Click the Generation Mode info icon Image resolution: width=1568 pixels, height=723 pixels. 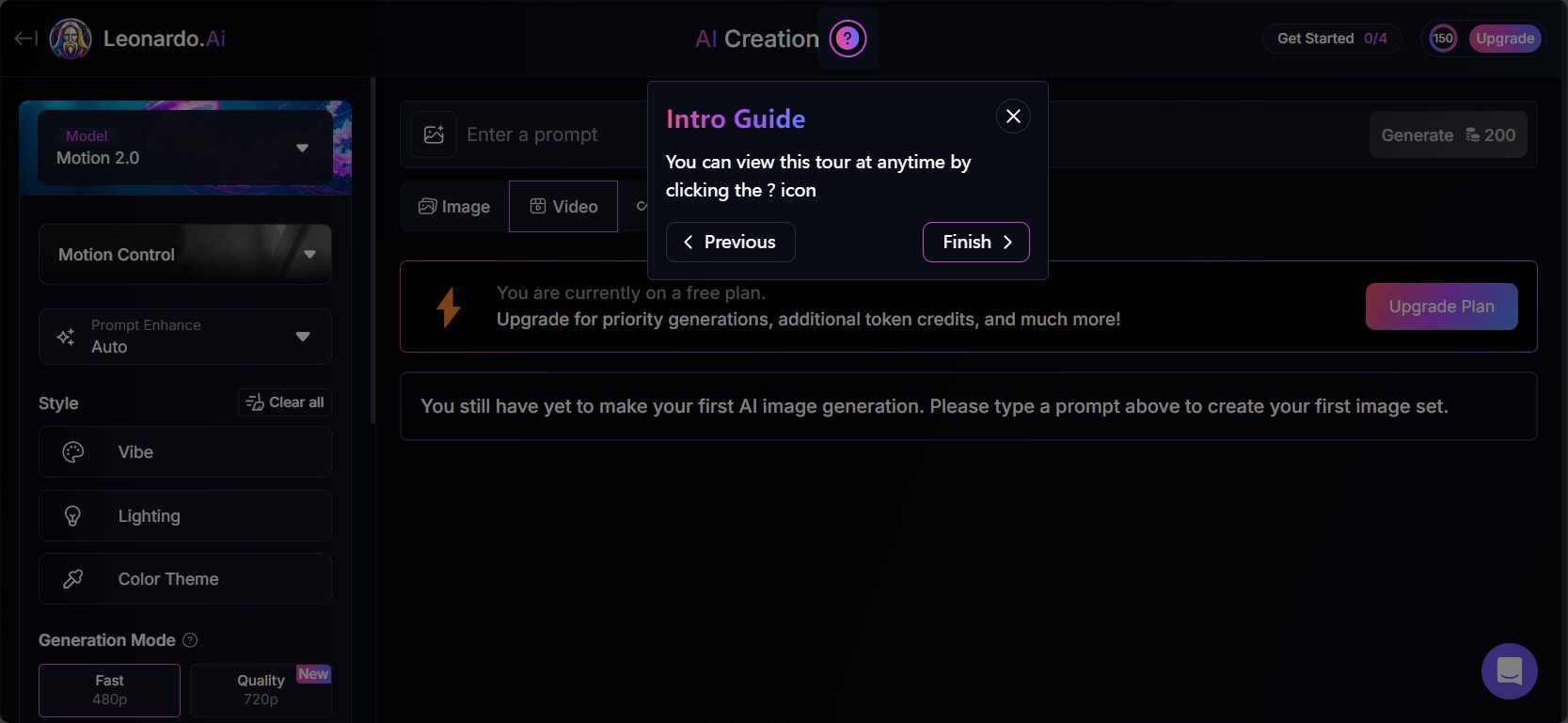[x=190, y=640]
